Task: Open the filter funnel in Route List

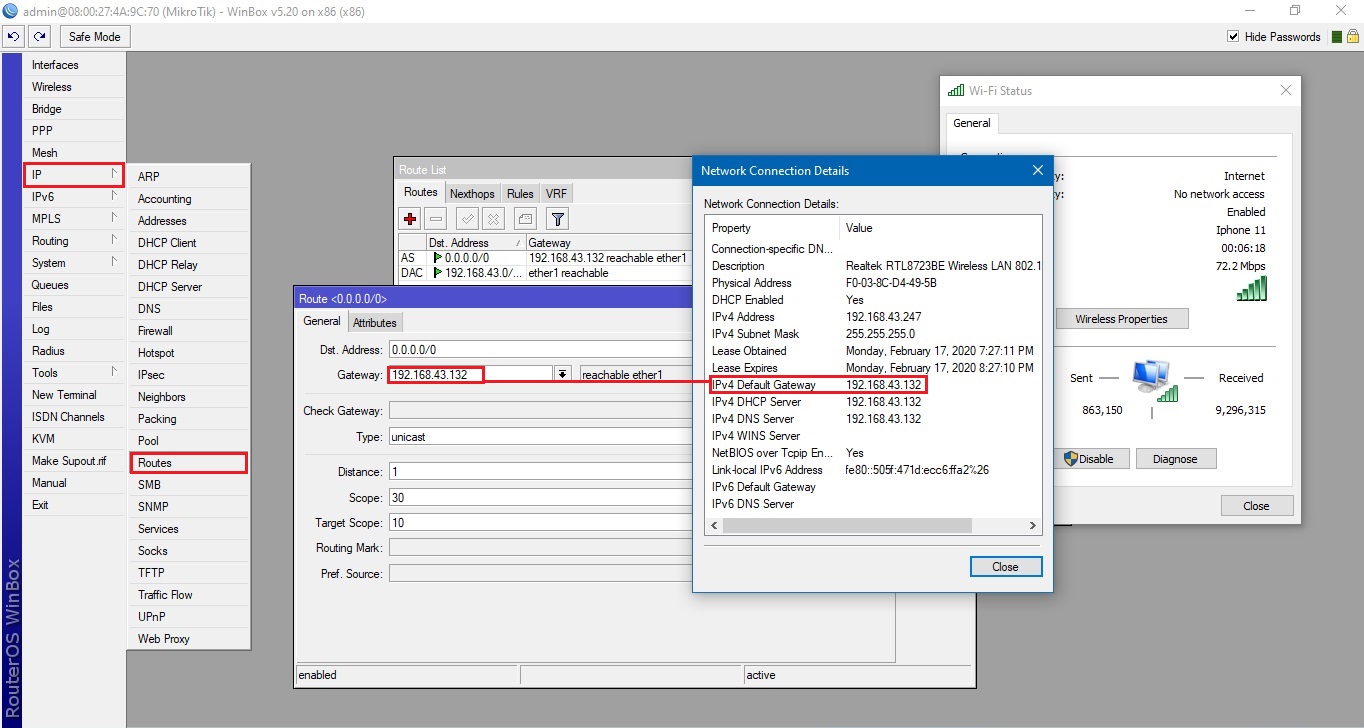Action: 558,218
